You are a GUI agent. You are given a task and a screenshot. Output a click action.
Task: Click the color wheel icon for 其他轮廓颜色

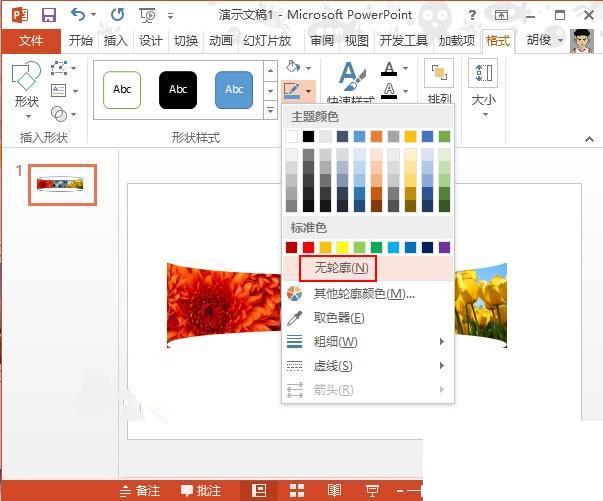pos(295,294)
